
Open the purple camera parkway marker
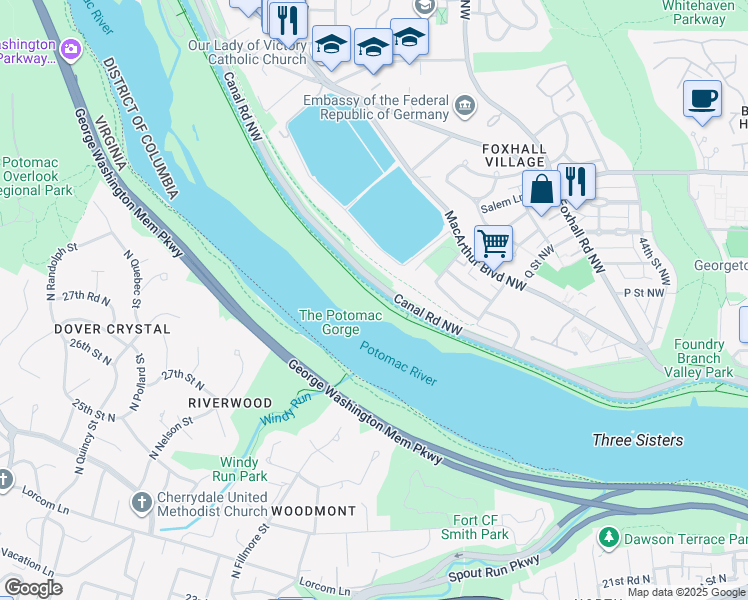point(71,50)
